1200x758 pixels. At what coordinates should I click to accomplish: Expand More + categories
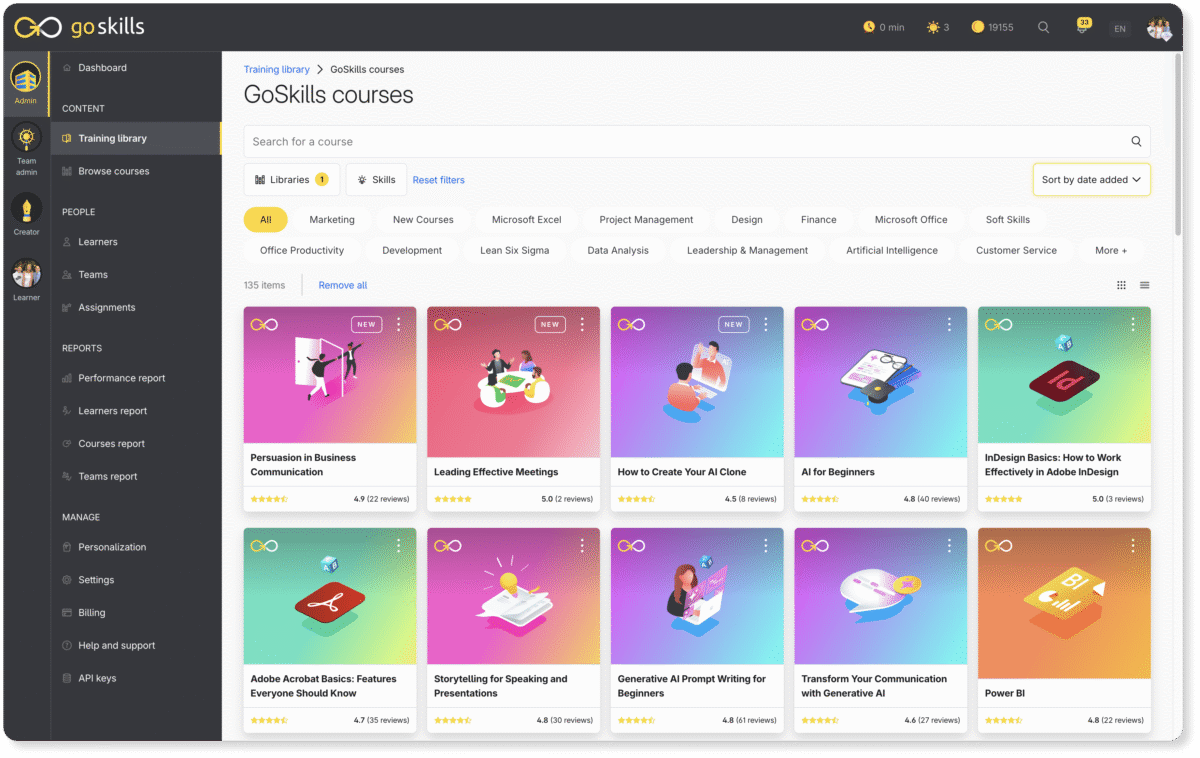1111,250
